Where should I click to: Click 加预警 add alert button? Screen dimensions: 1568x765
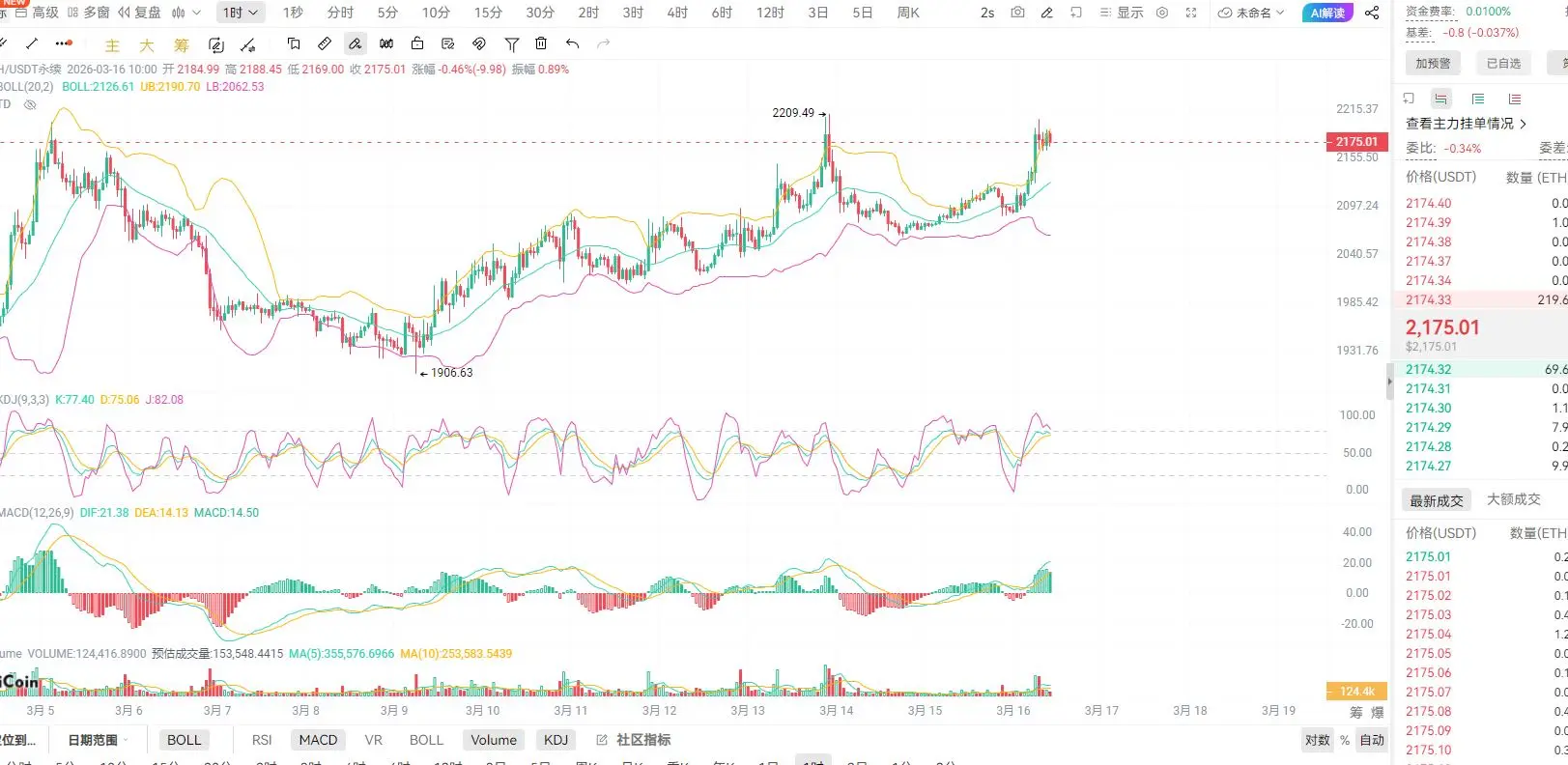pos(1433,64)
